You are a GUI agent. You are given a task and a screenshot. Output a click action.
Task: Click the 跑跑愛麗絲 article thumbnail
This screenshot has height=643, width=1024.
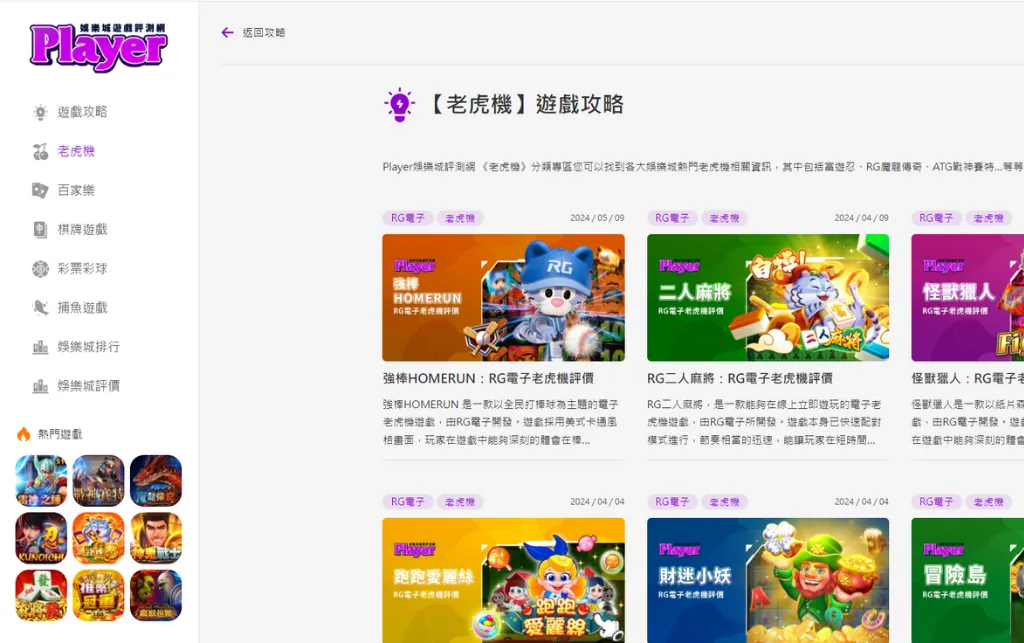tap(503, 580)
